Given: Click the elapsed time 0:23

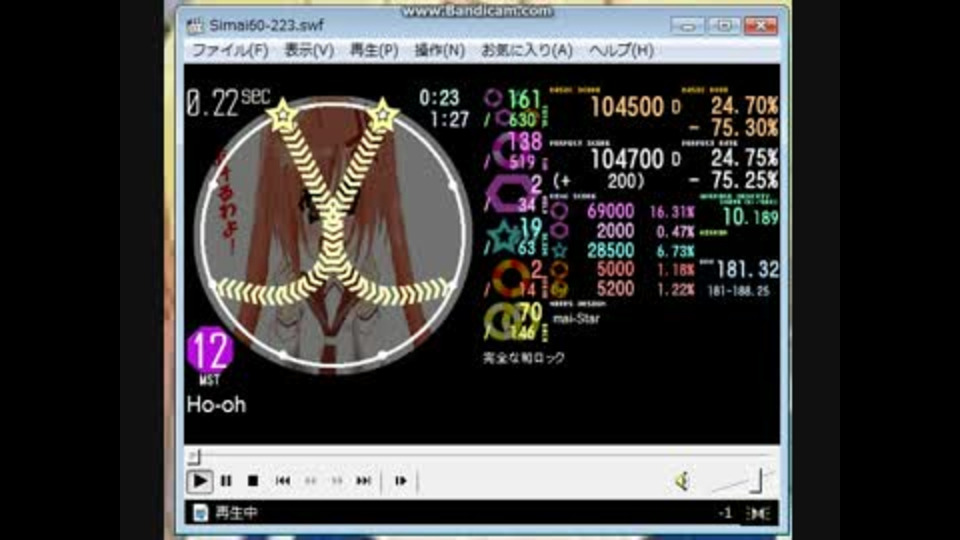Looking at the screenshot, I should [x=439, y=97].
